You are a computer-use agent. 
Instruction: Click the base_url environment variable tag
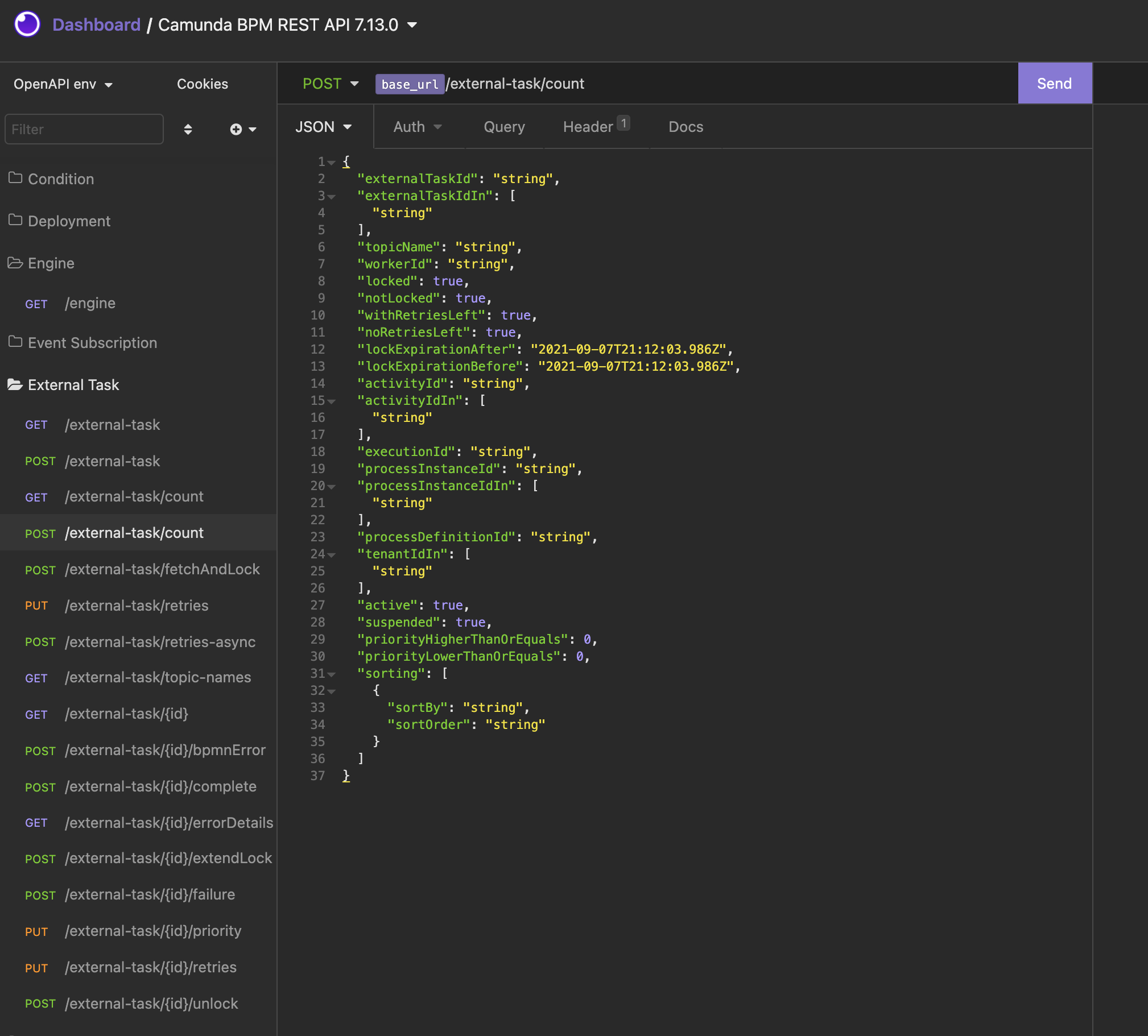tap(410, 84)
